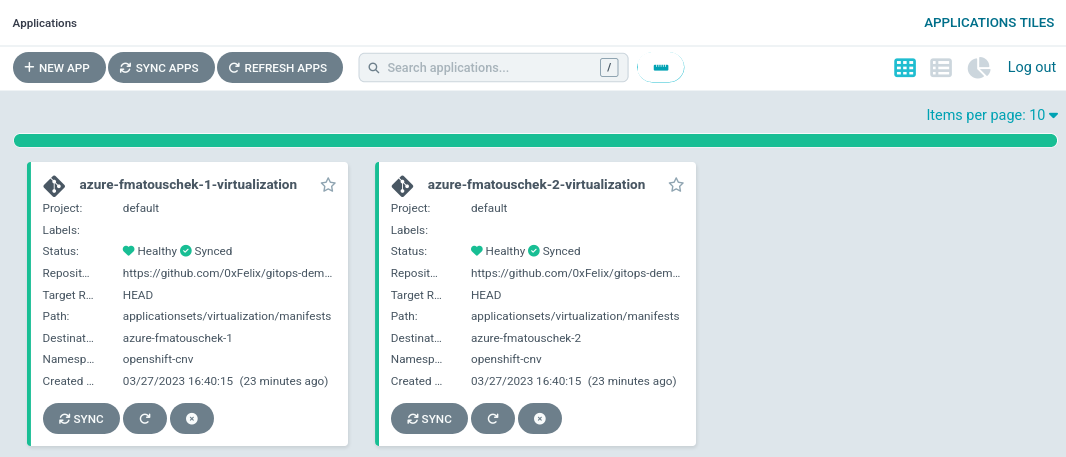Open azure-fmatouschek-2-virtualization application title
Viewport: 1066px width, 457px height.
536,184
